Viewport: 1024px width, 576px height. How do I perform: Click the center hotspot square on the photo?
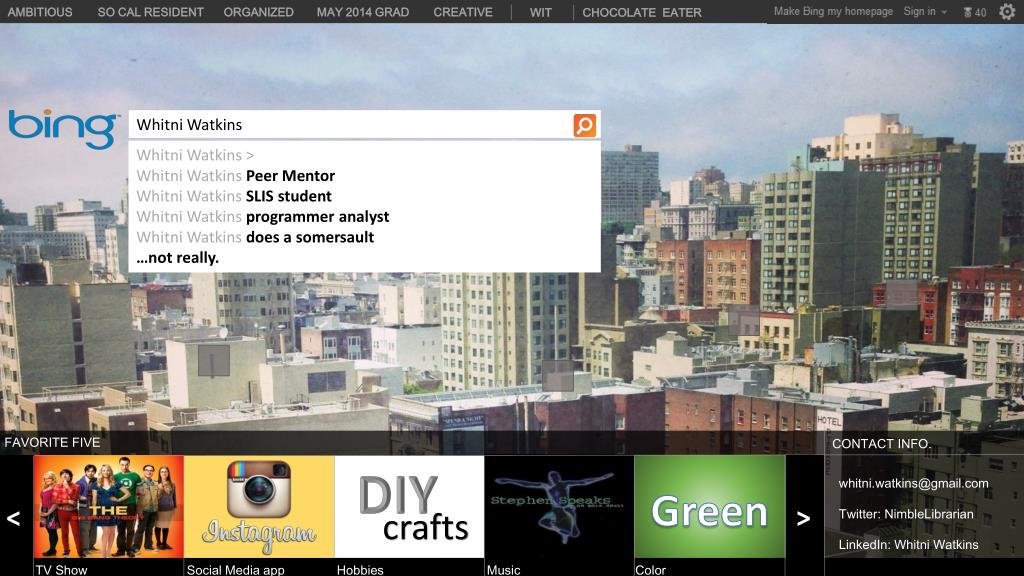point(558,376)
